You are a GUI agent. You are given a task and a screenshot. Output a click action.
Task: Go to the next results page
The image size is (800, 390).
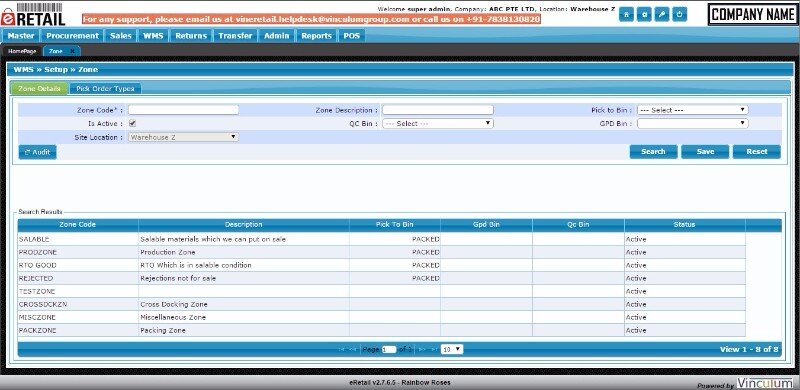click(x=422, y=350)
